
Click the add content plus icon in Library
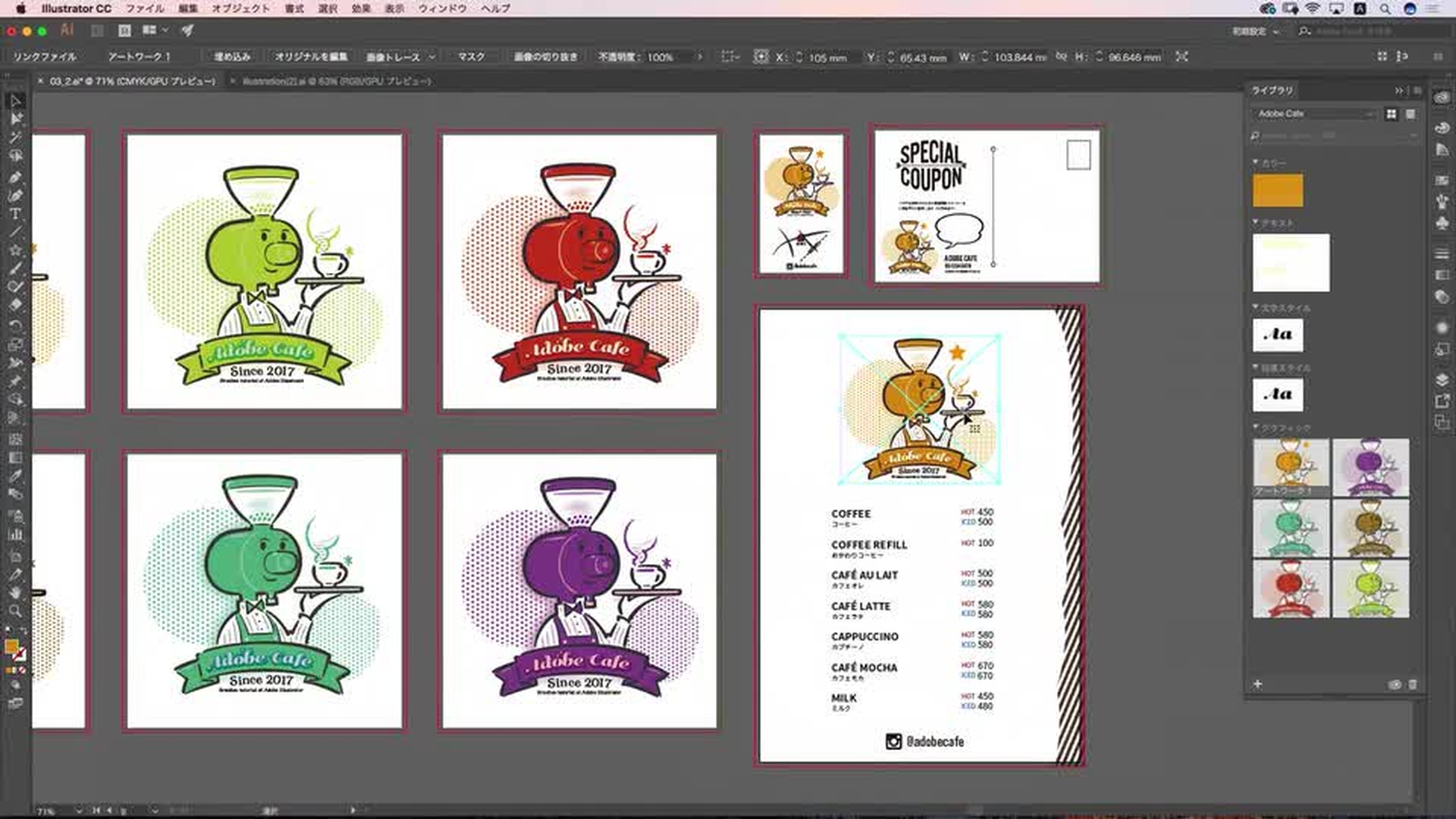click(x=1257, y=684)
